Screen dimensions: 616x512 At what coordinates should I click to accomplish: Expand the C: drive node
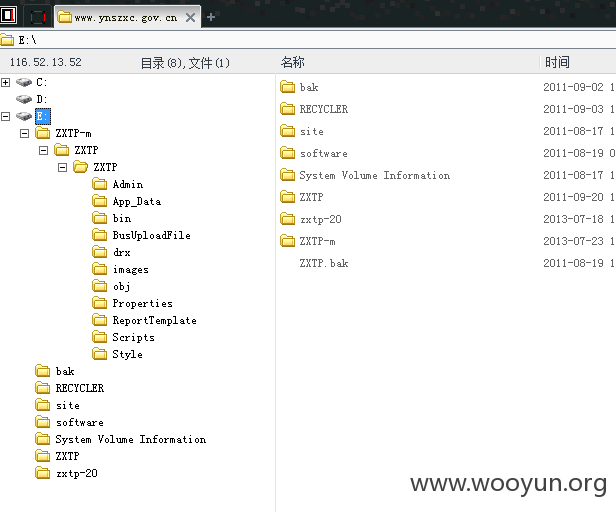point(6,83)
